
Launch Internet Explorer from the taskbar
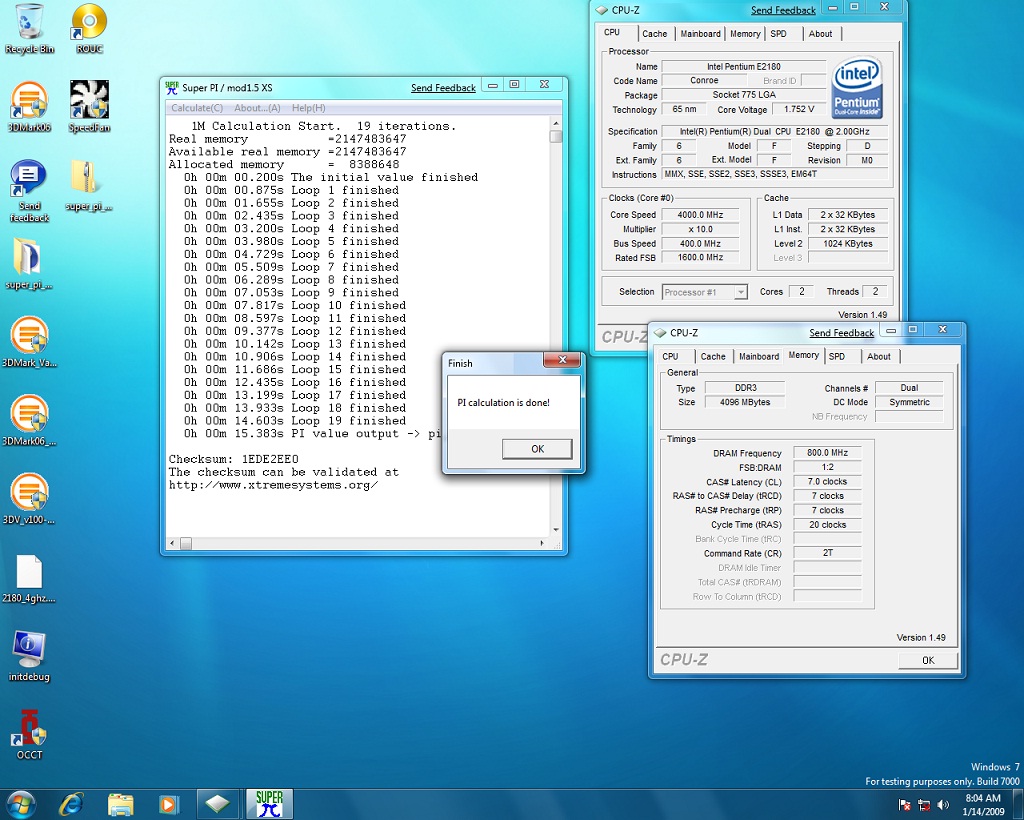click(x=71, y=804)
